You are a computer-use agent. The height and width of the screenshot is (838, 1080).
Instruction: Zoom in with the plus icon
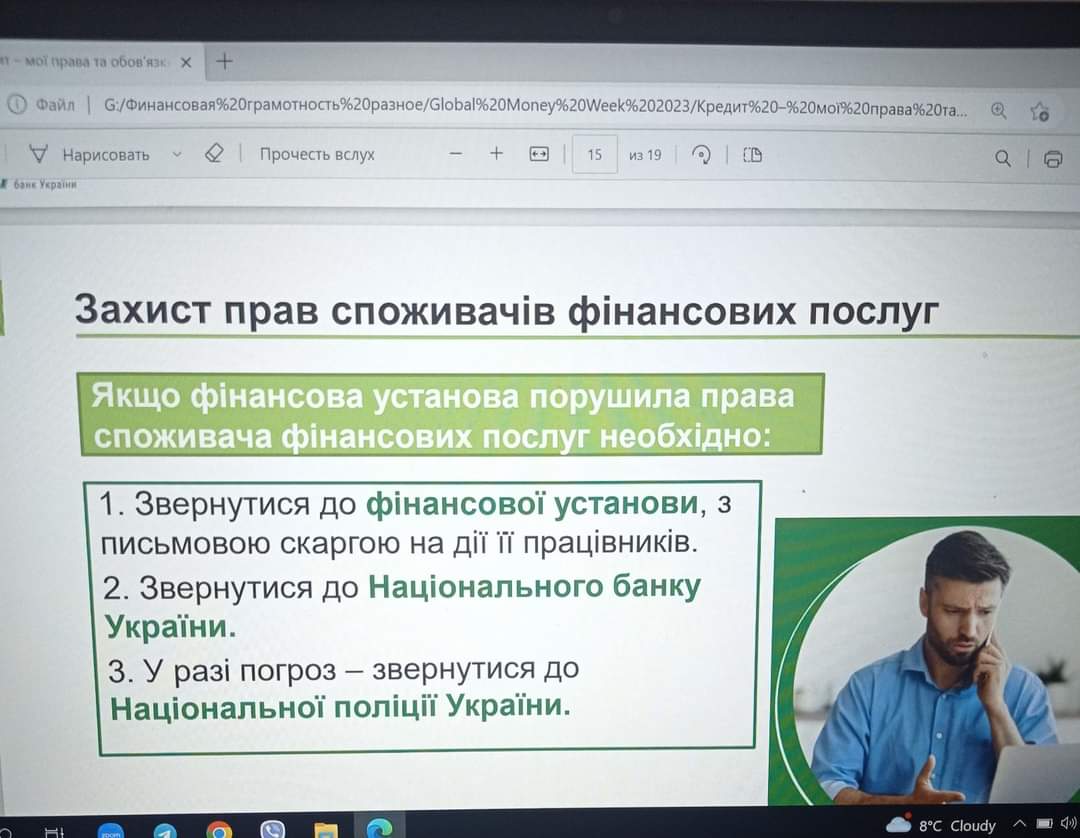(496, 153)
